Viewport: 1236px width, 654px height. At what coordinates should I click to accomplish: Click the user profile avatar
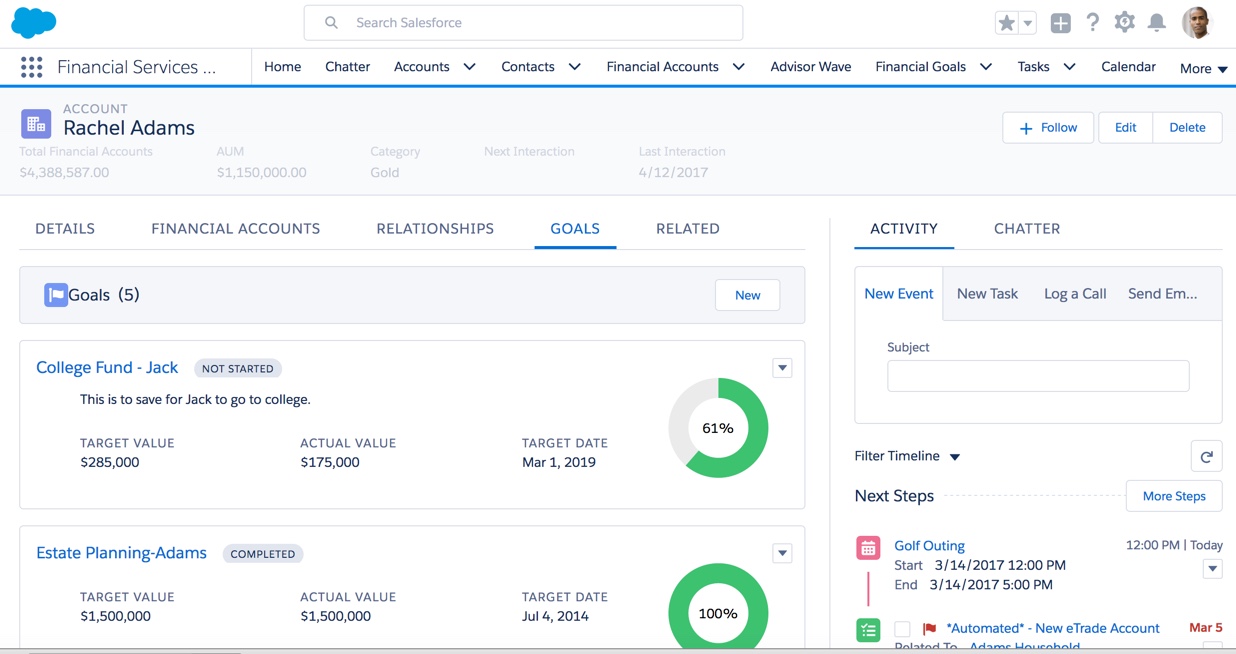pos(1196,23)
